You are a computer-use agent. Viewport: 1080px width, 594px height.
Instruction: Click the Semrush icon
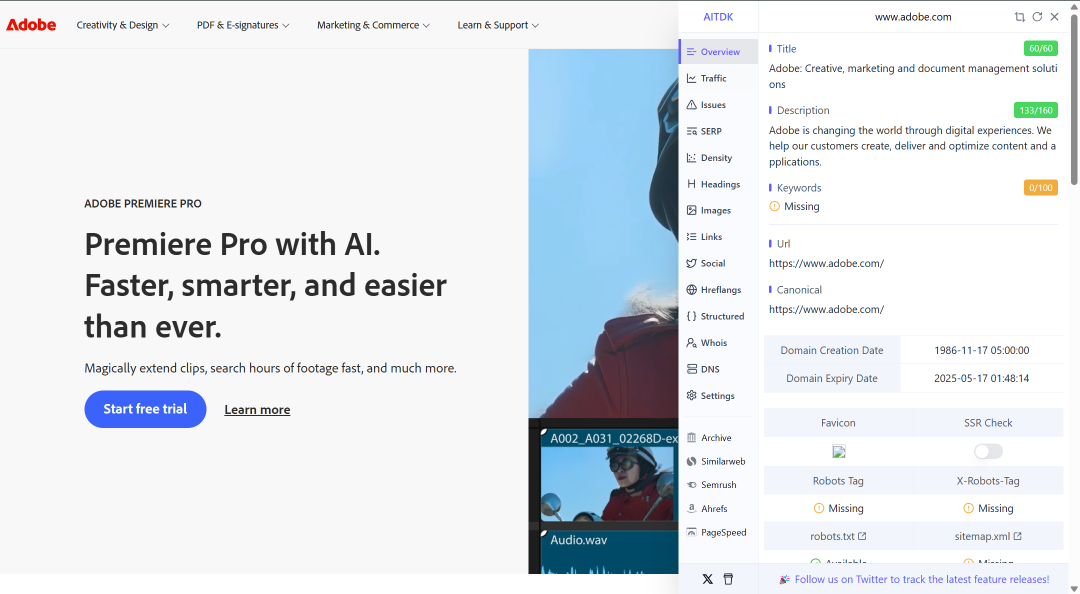(692, 485)
